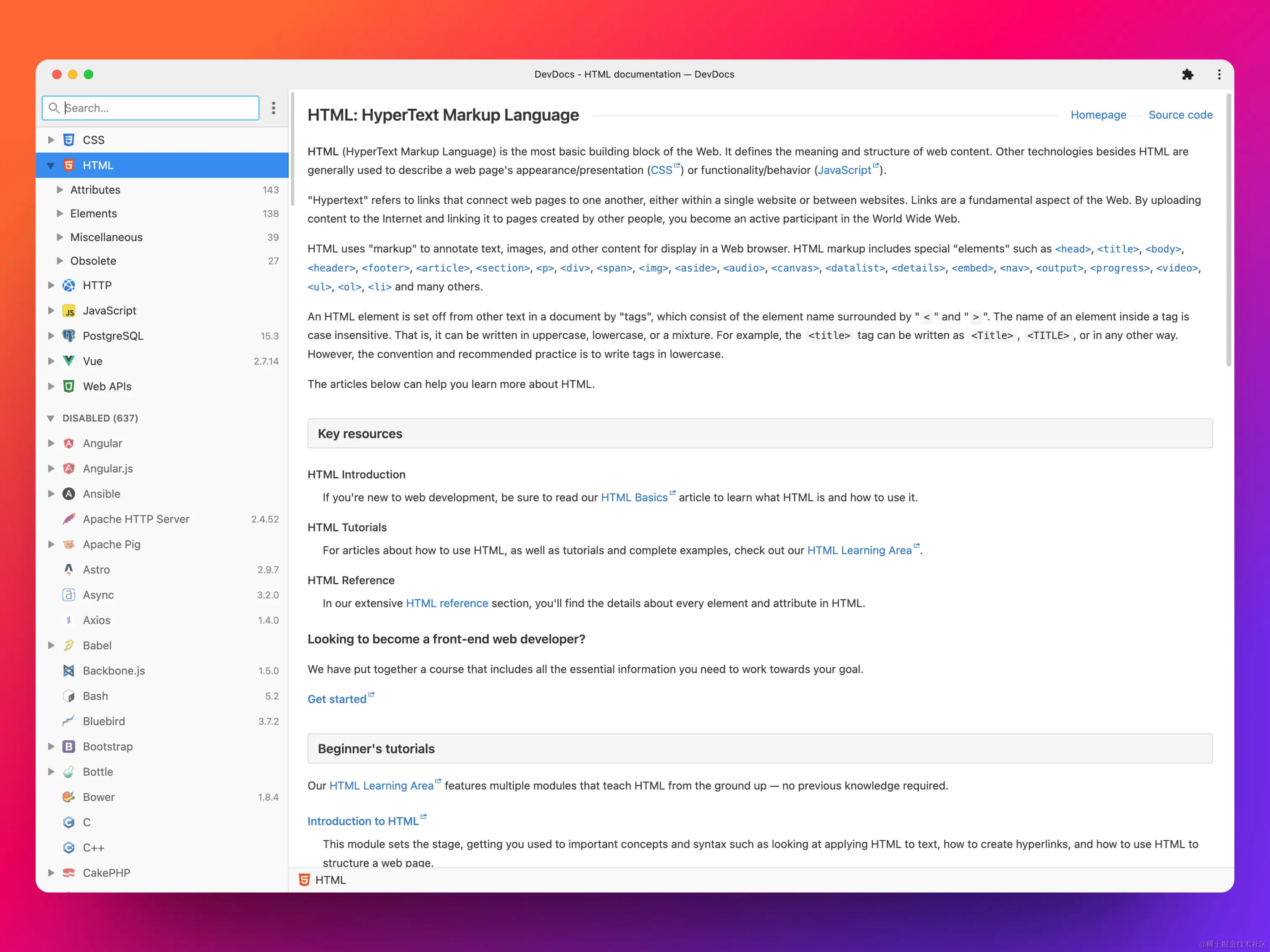Click the HTML5 icon next to the highlighted HTML entry

[69, 165]
